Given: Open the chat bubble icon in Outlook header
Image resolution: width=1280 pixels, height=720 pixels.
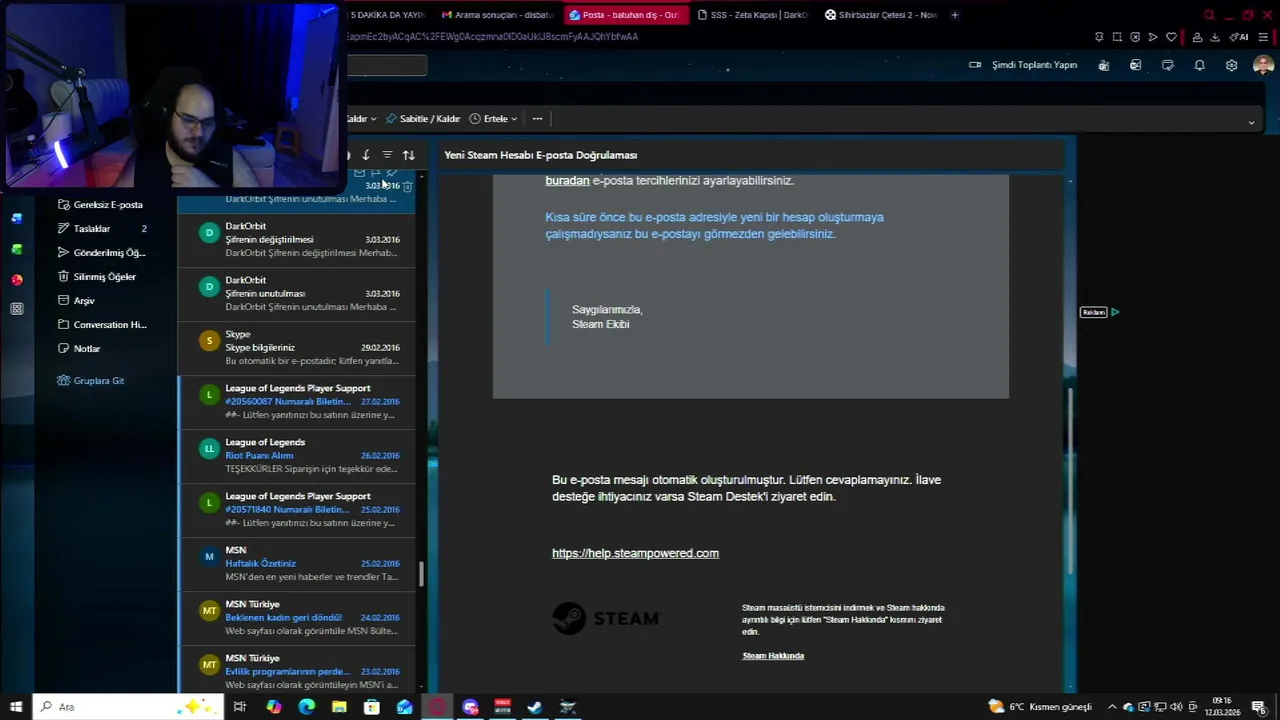Looking at the screenshot, I should (1167, 65).
